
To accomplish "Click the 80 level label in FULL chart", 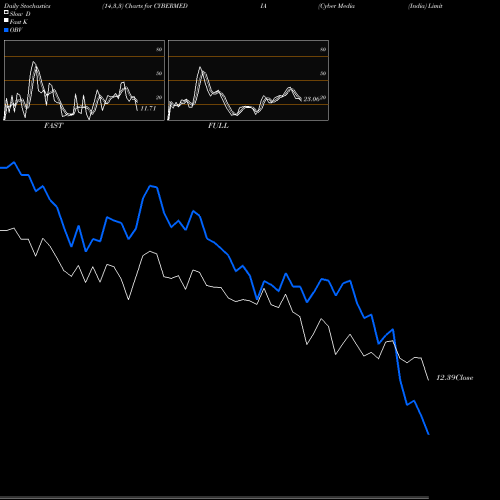I will click(x=323, y=49).
